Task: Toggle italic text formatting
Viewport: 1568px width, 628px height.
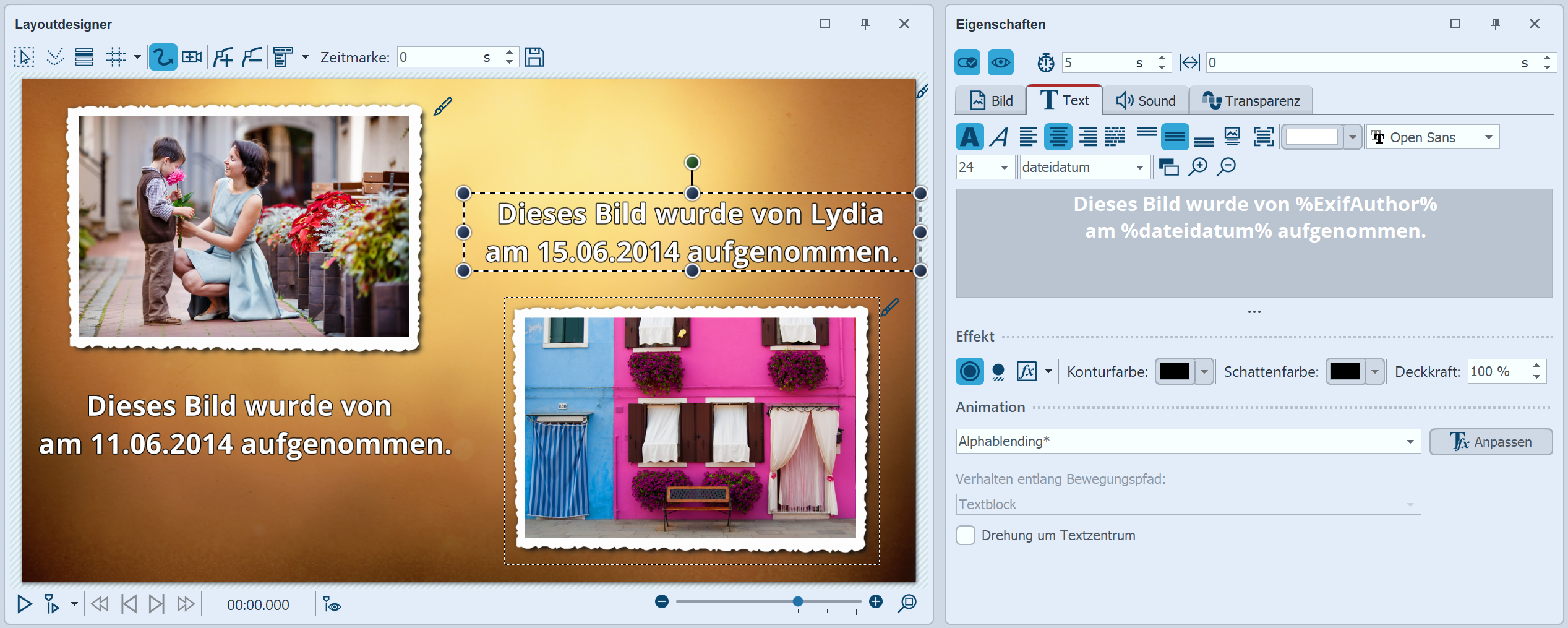Action: pyautogui.click(x=999, y=137)
